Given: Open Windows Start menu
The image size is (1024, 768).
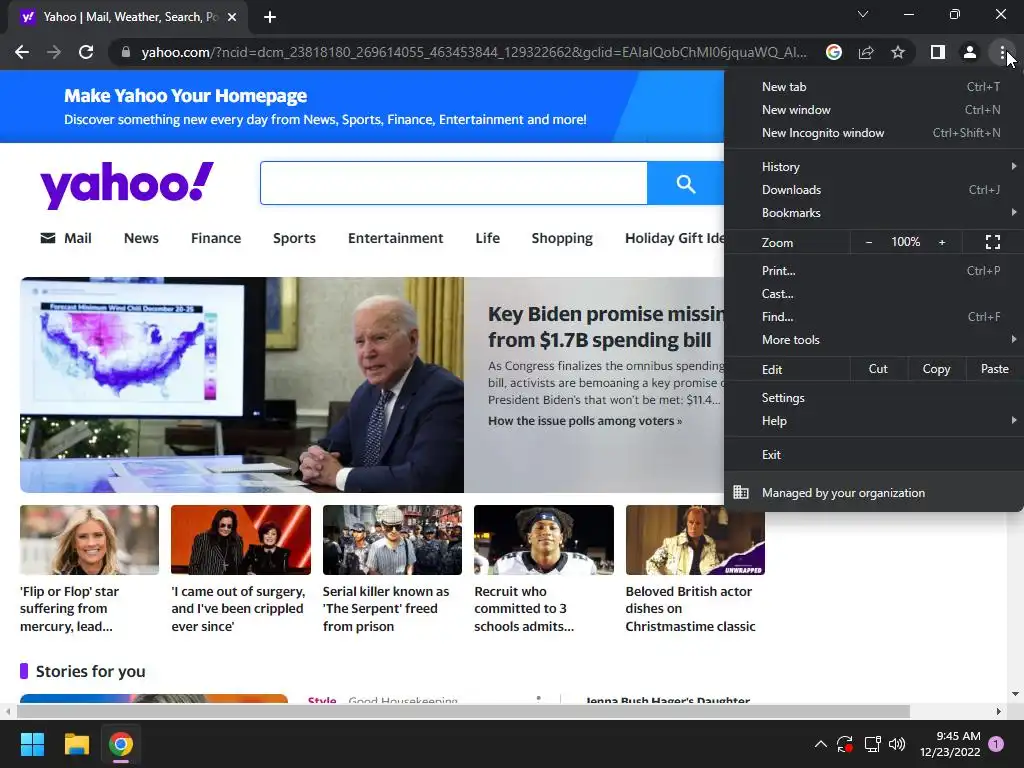Looking at the screenshot, I should click(32, 744).
